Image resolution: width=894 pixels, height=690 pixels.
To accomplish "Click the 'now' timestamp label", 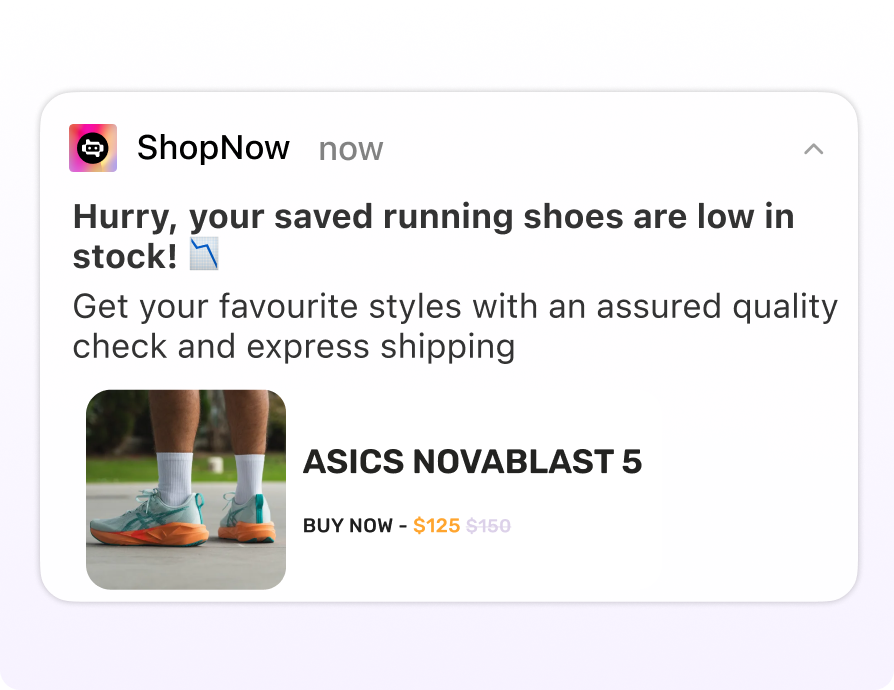I will [350, 149].
